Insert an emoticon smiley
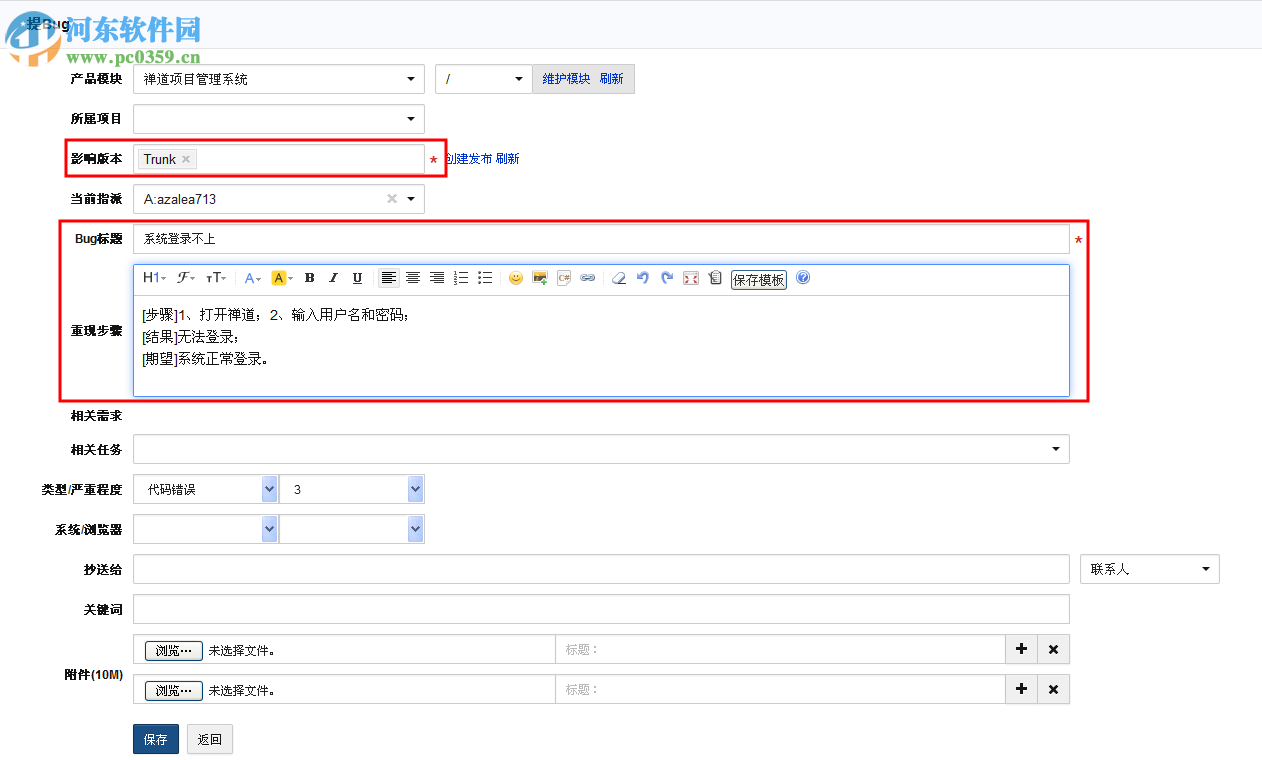Viewport: 1262px width, 760px height. (516, 278)
